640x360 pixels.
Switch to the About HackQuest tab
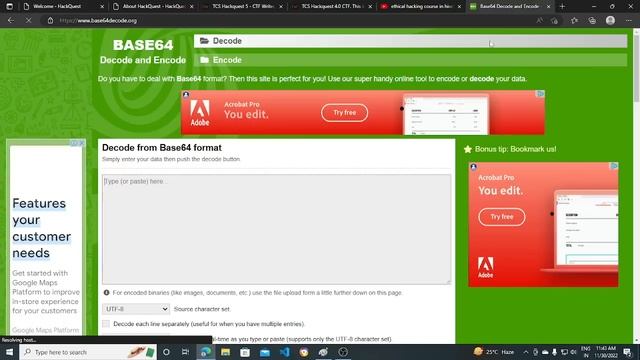[153, 7]
